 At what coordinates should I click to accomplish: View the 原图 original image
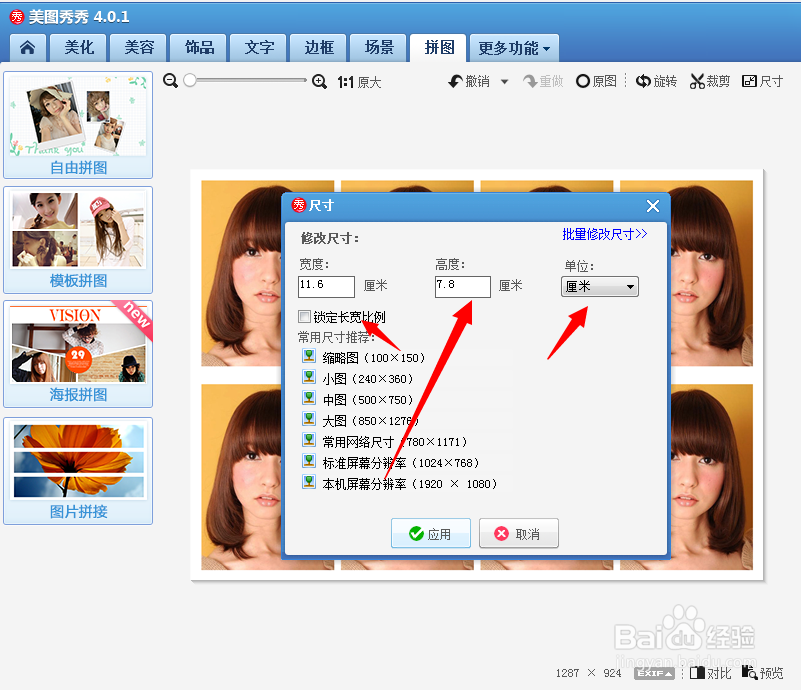596,81
